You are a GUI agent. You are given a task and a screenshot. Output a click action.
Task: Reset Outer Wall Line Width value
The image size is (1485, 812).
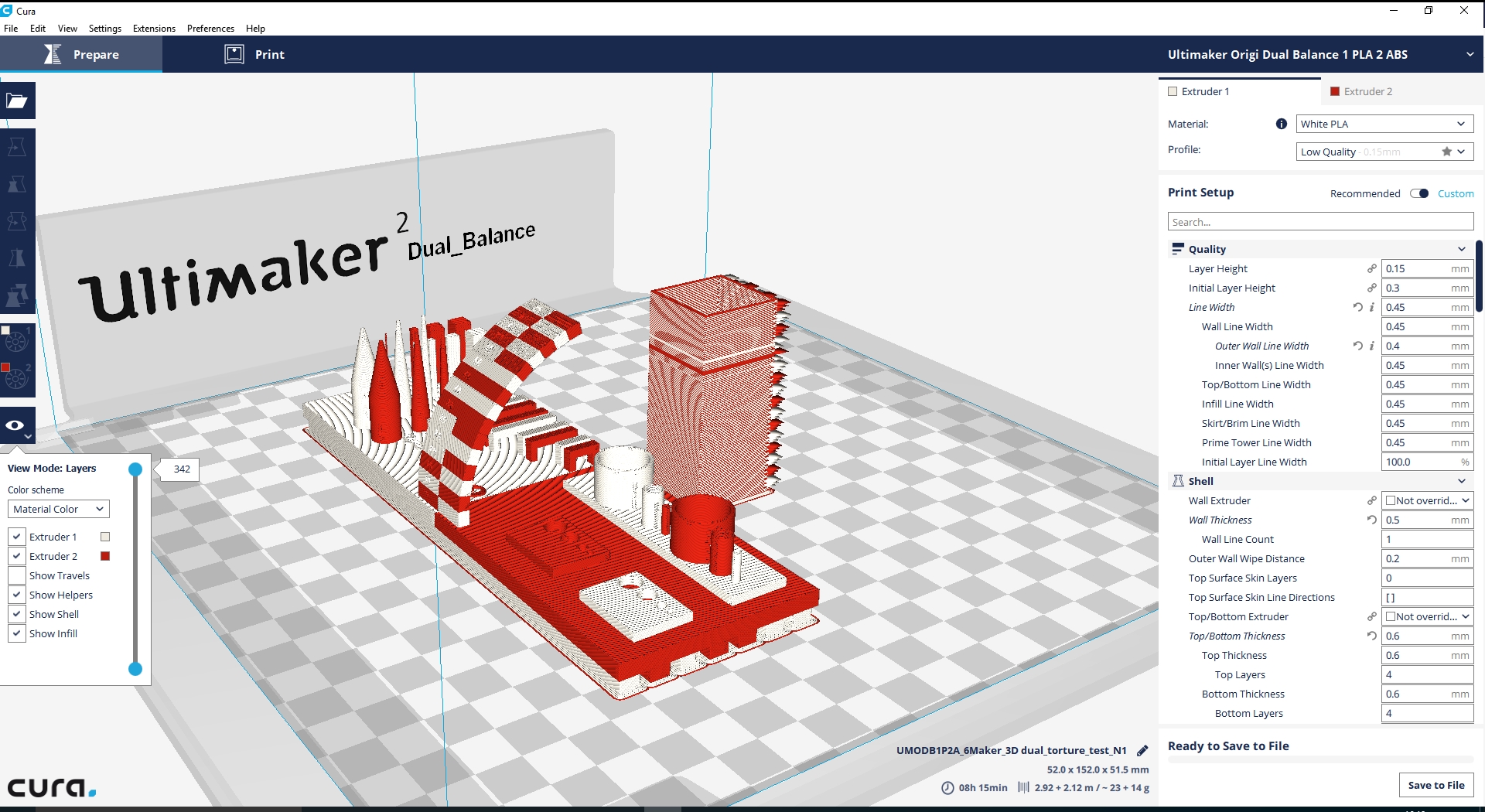click(1357, 346)
